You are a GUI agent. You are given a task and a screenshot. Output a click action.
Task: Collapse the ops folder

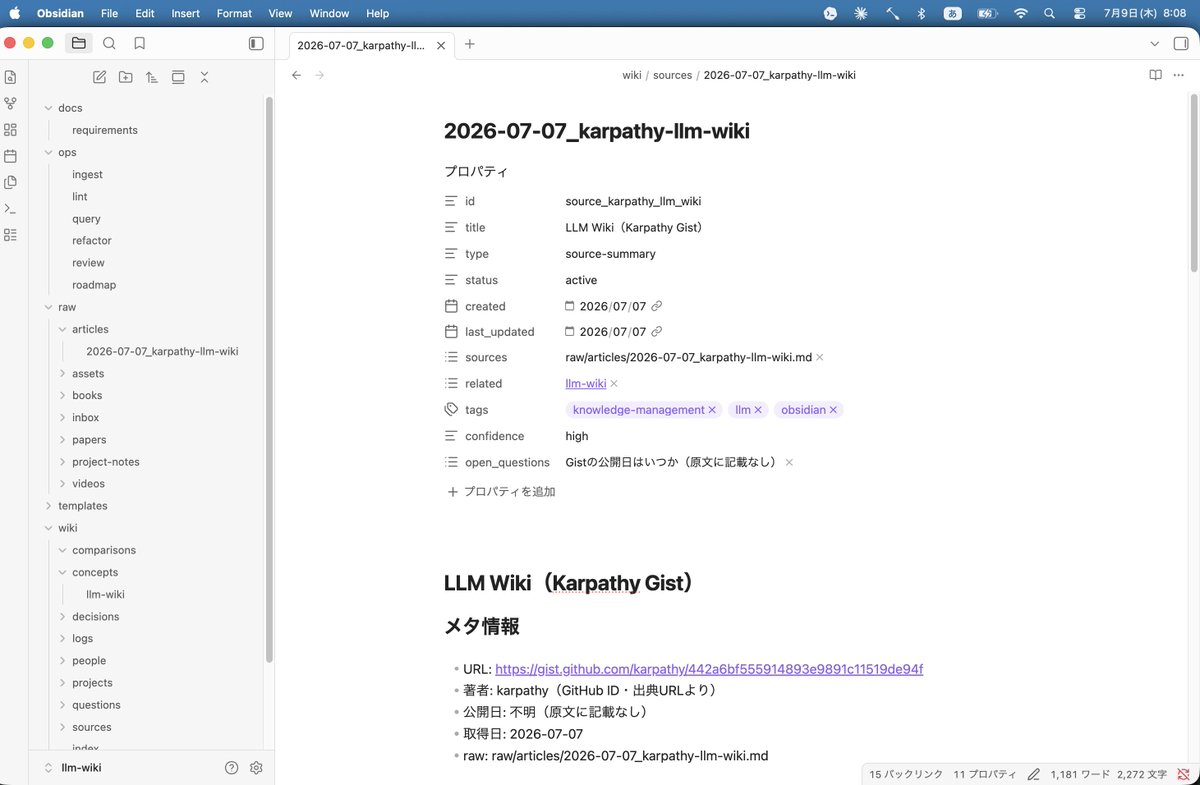point(48,152)
